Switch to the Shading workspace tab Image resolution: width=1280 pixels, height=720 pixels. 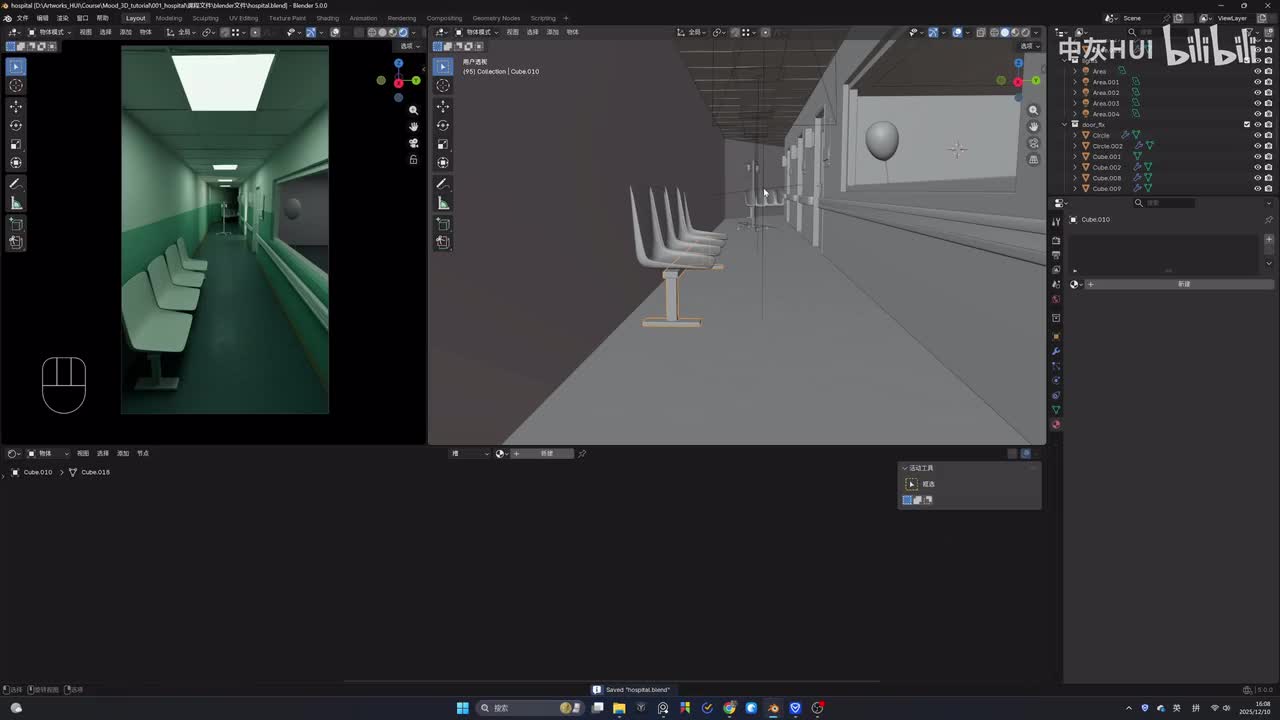pyautogui.click(x=328, y=18)
